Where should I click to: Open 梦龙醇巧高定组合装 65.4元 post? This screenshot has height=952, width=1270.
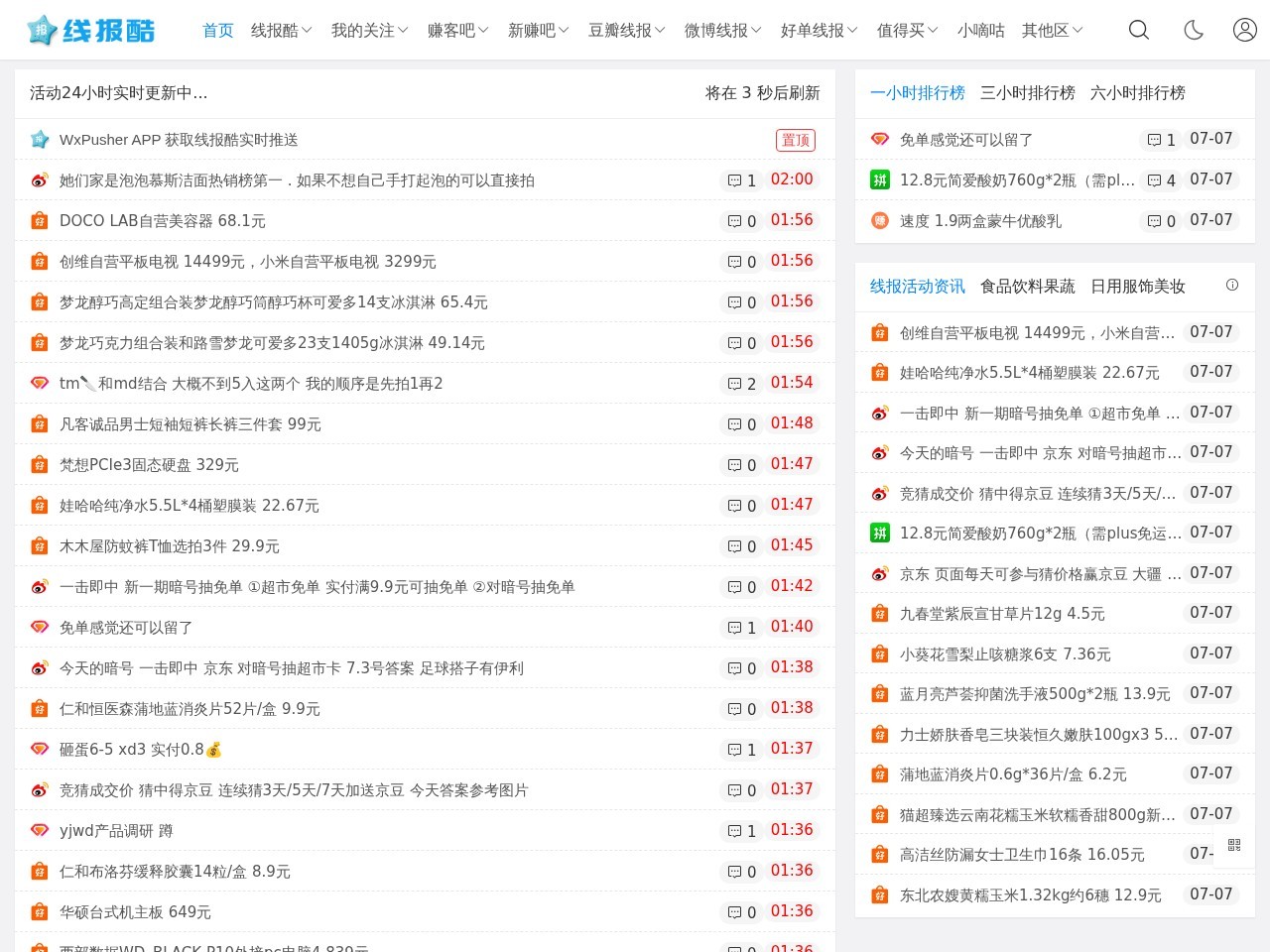coord(274,302)
